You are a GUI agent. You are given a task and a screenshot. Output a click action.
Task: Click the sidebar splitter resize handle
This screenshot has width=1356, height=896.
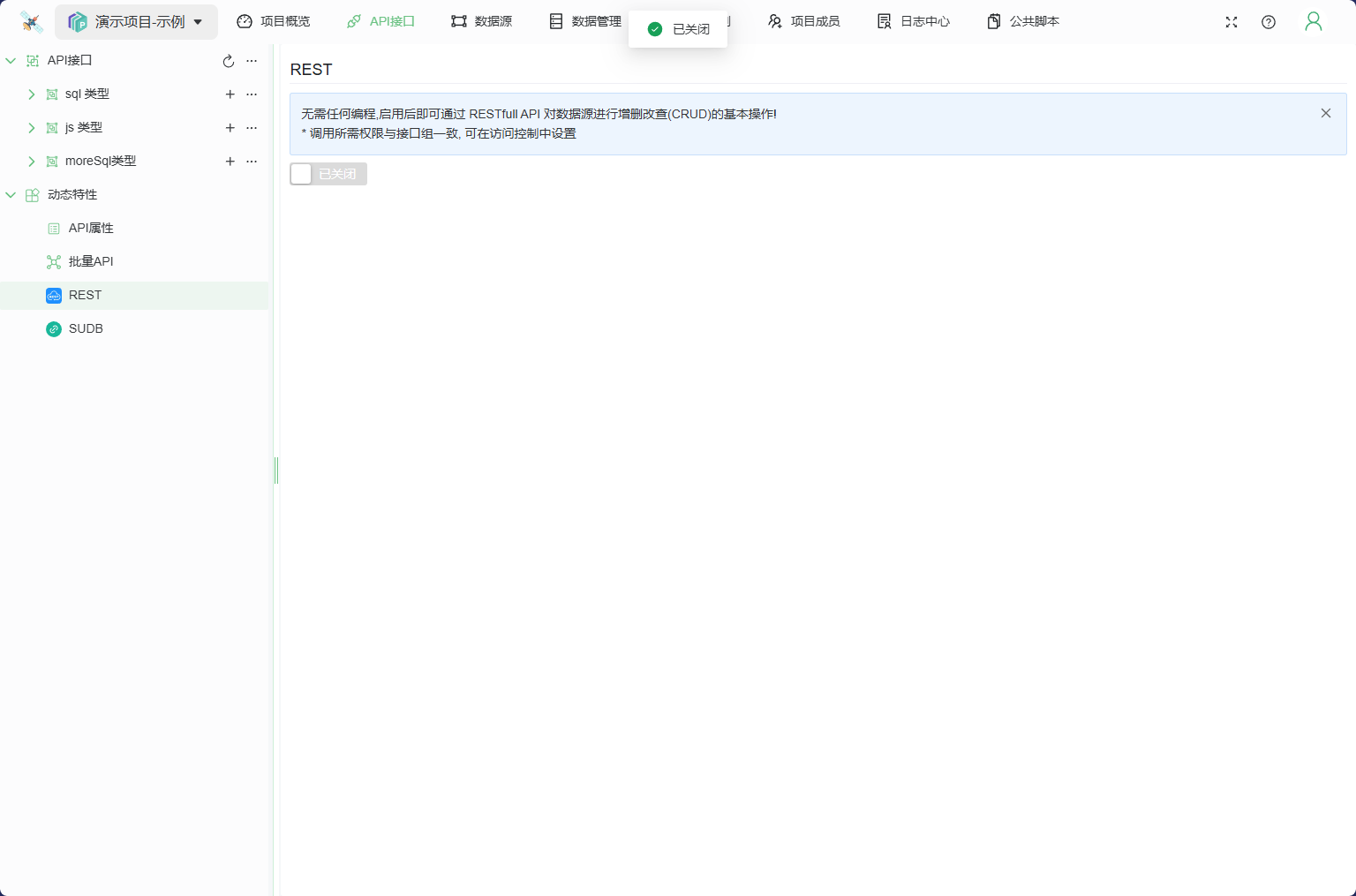point(276,471)
